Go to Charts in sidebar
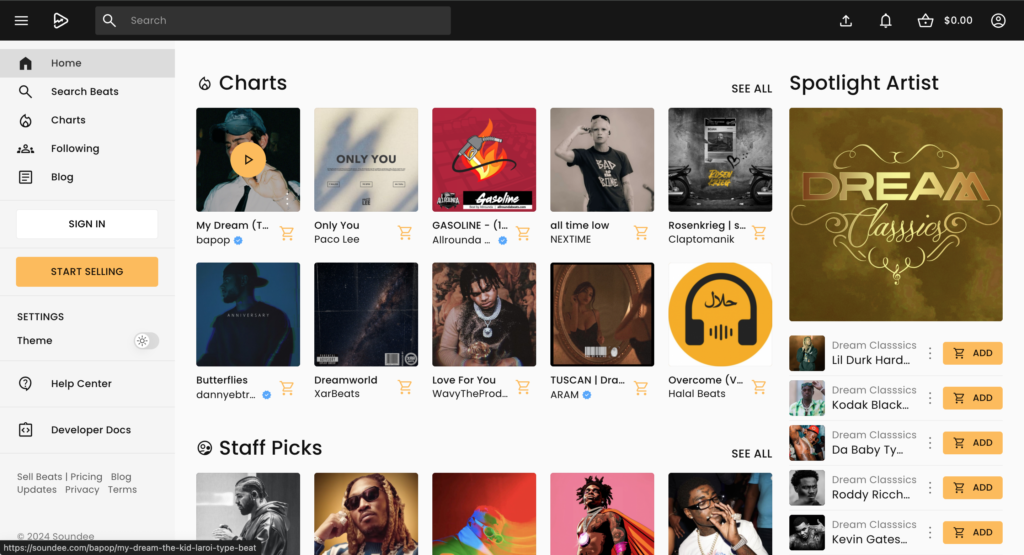This screenshot has height=555, width=1024. 68,120
